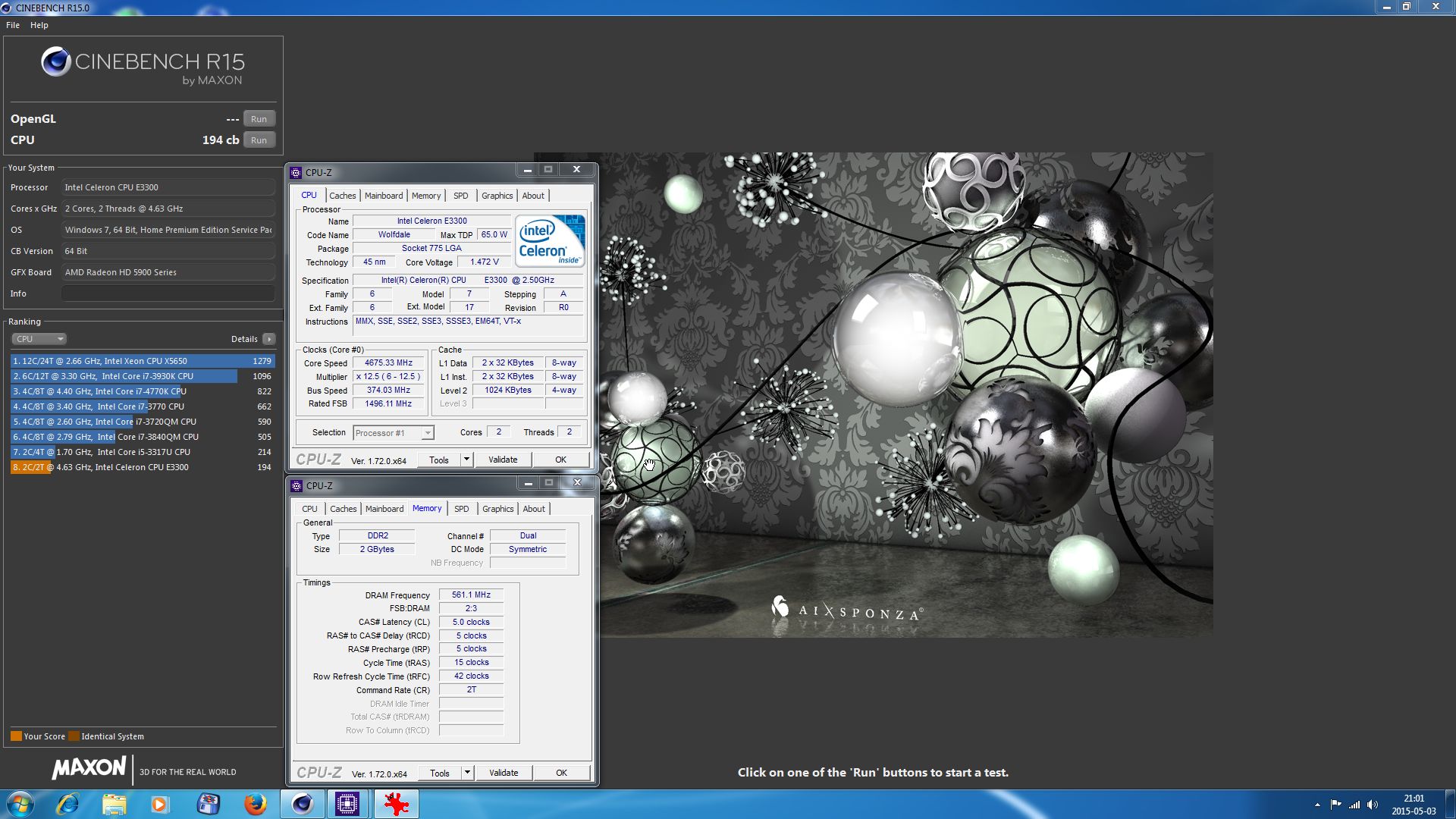Click the Intel Celeron inside logo
Screen dimensions: 1456x819
click(x=550, y=240)
